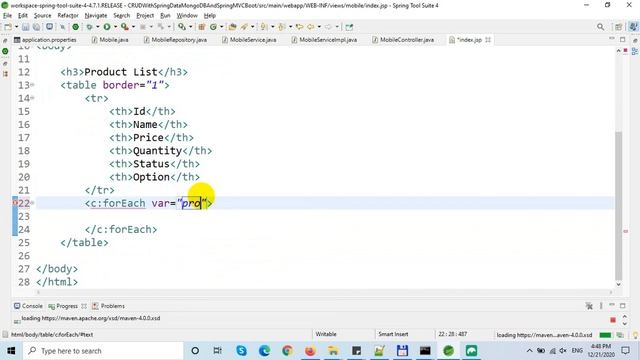Click the editor vertical scrollbar thumb
The image size is (640, 360).
(x=618, y=205)
